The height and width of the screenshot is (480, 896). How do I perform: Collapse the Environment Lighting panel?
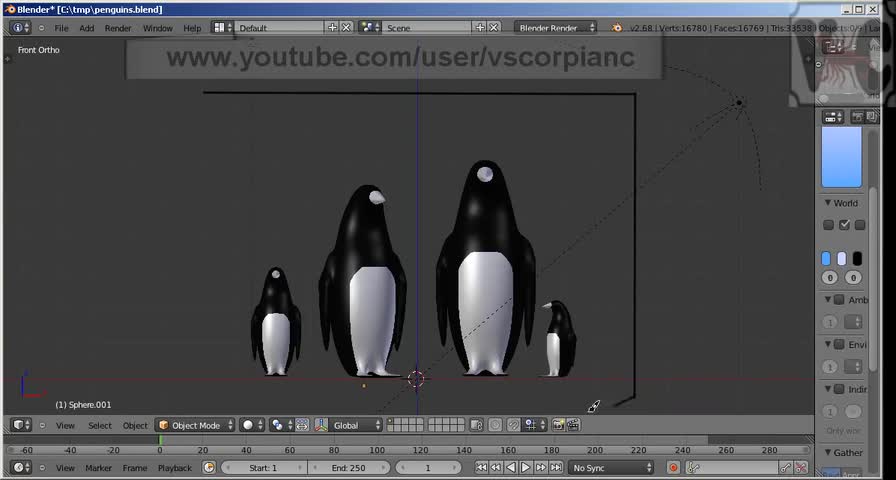coord(827,344)
